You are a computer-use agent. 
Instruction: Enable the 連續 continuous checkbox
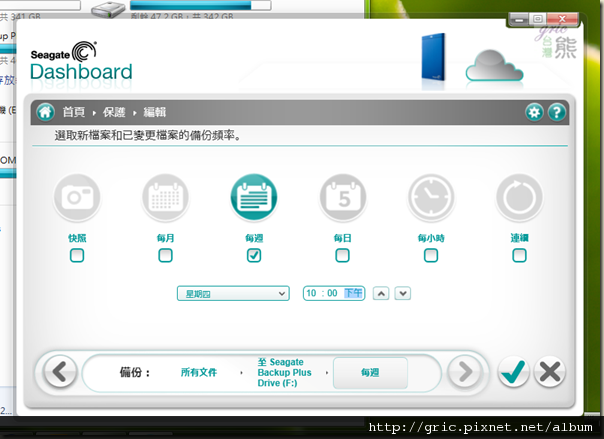(519, 255)
